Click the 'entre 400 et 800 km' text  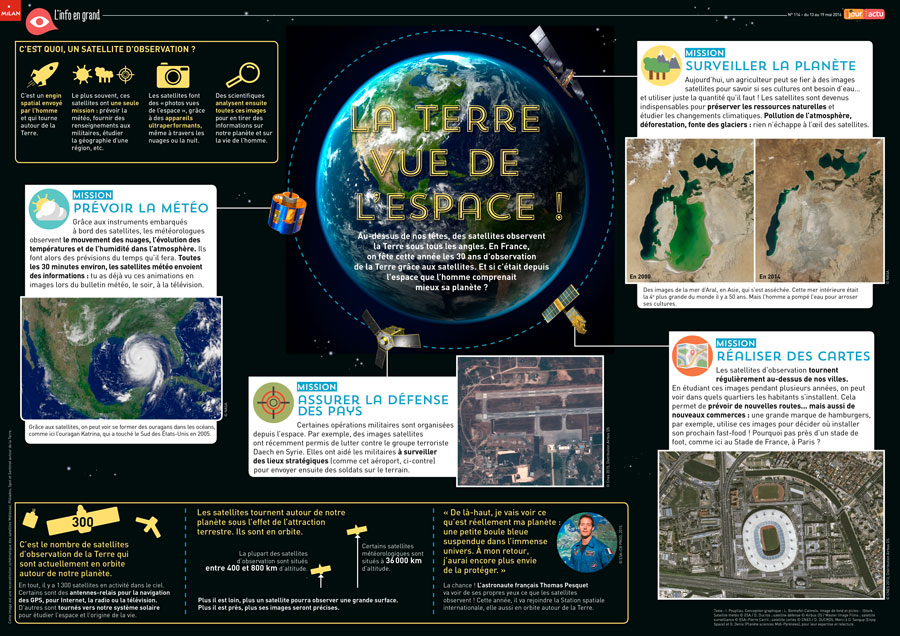(x=241, y=568)
